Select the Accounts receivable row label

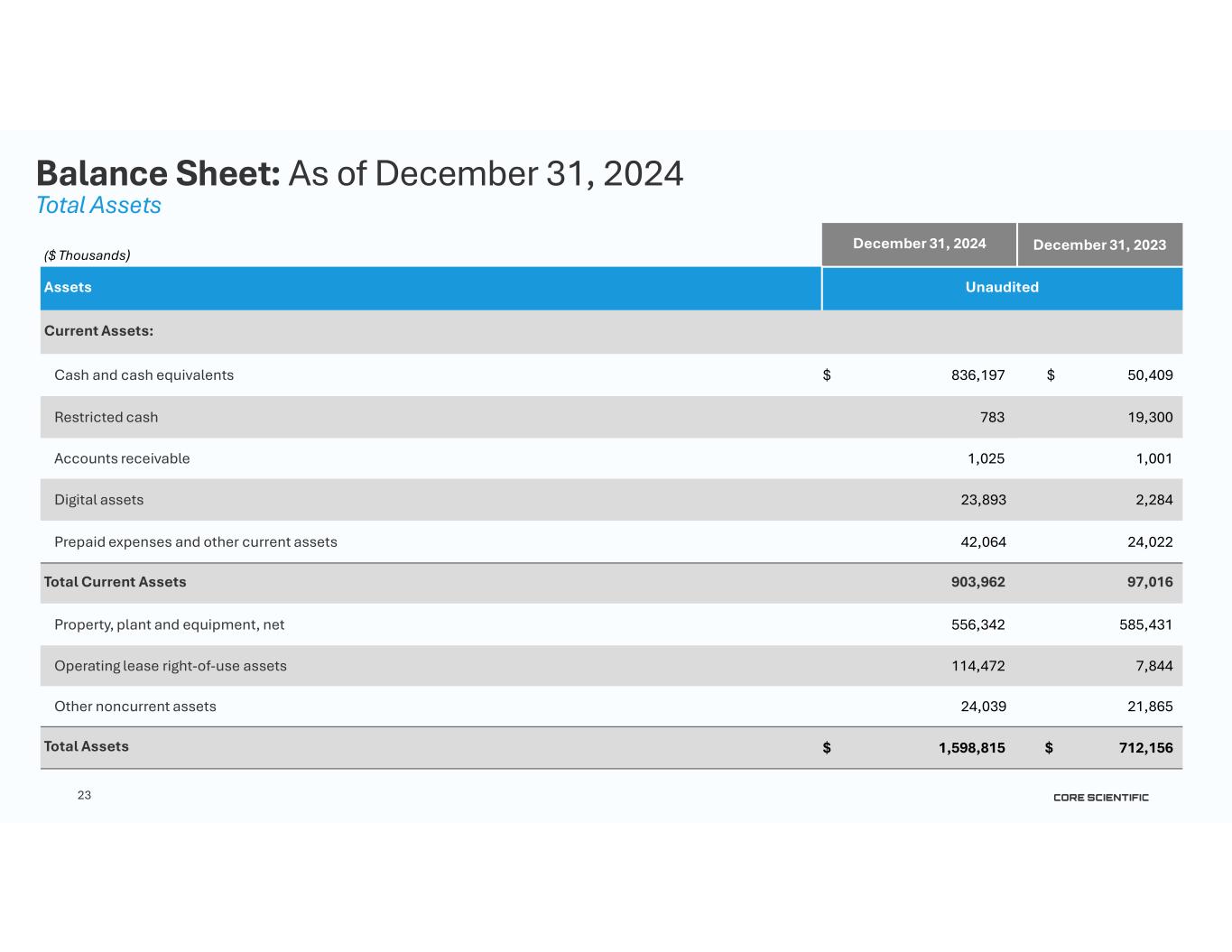tap(122, 458)
